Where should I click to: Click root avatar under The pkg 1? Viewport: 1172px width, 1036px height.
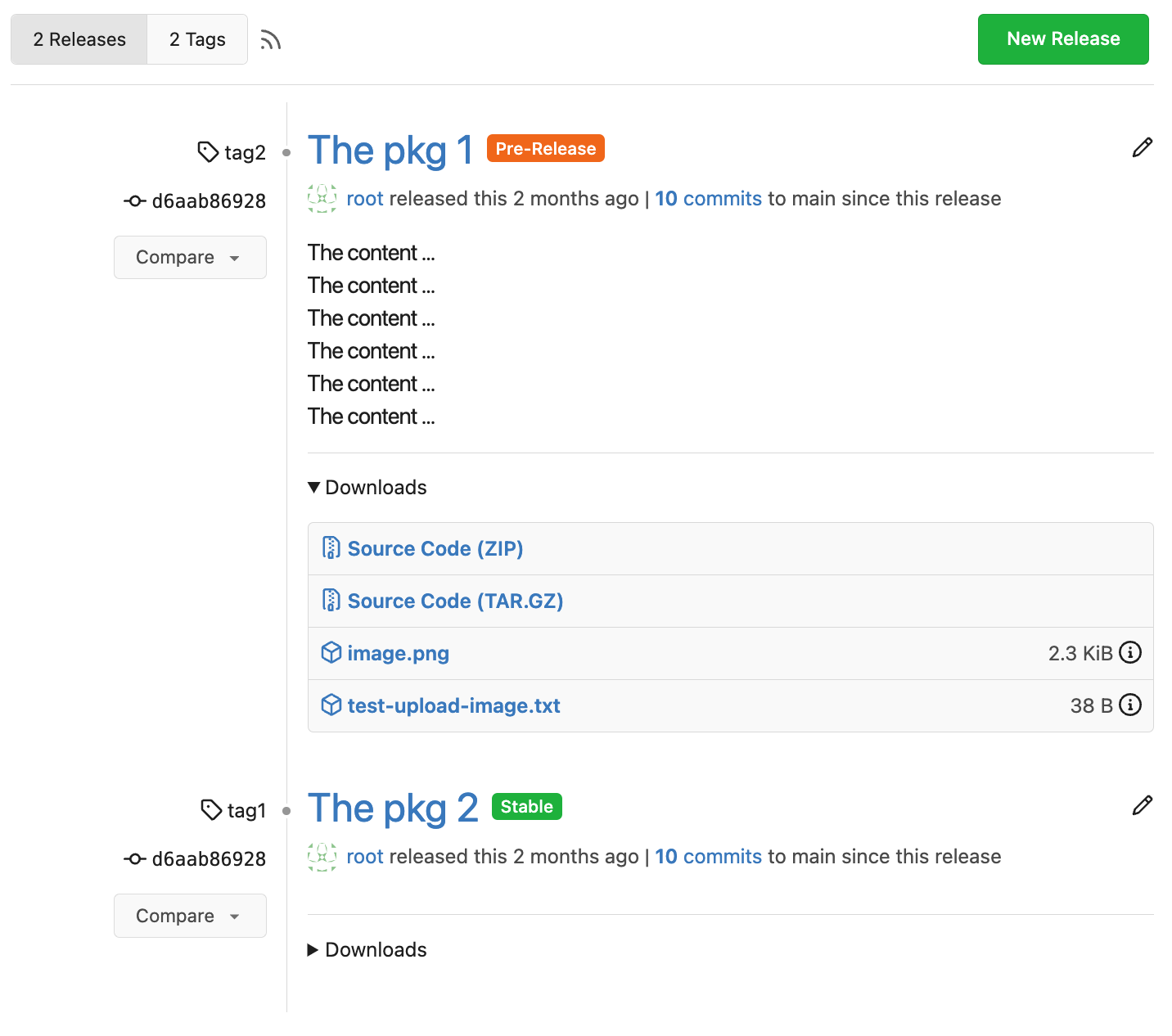click(x=322, y=199)
